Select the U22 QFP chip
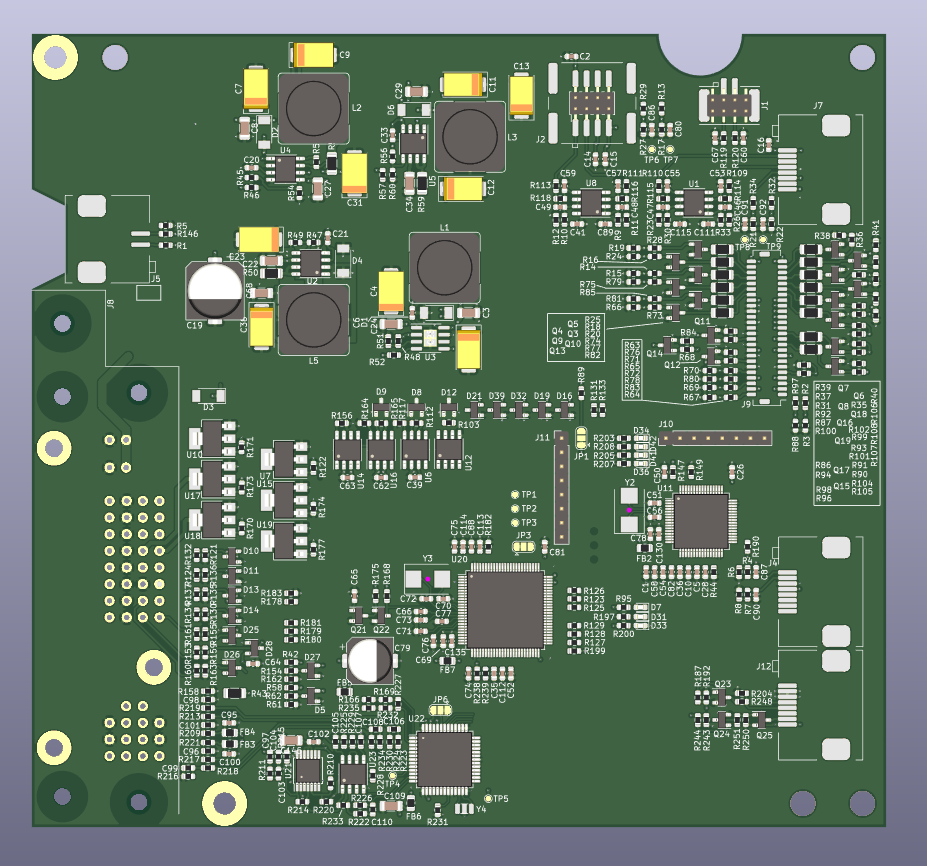 pyautogui.click(x=445, y=759)
